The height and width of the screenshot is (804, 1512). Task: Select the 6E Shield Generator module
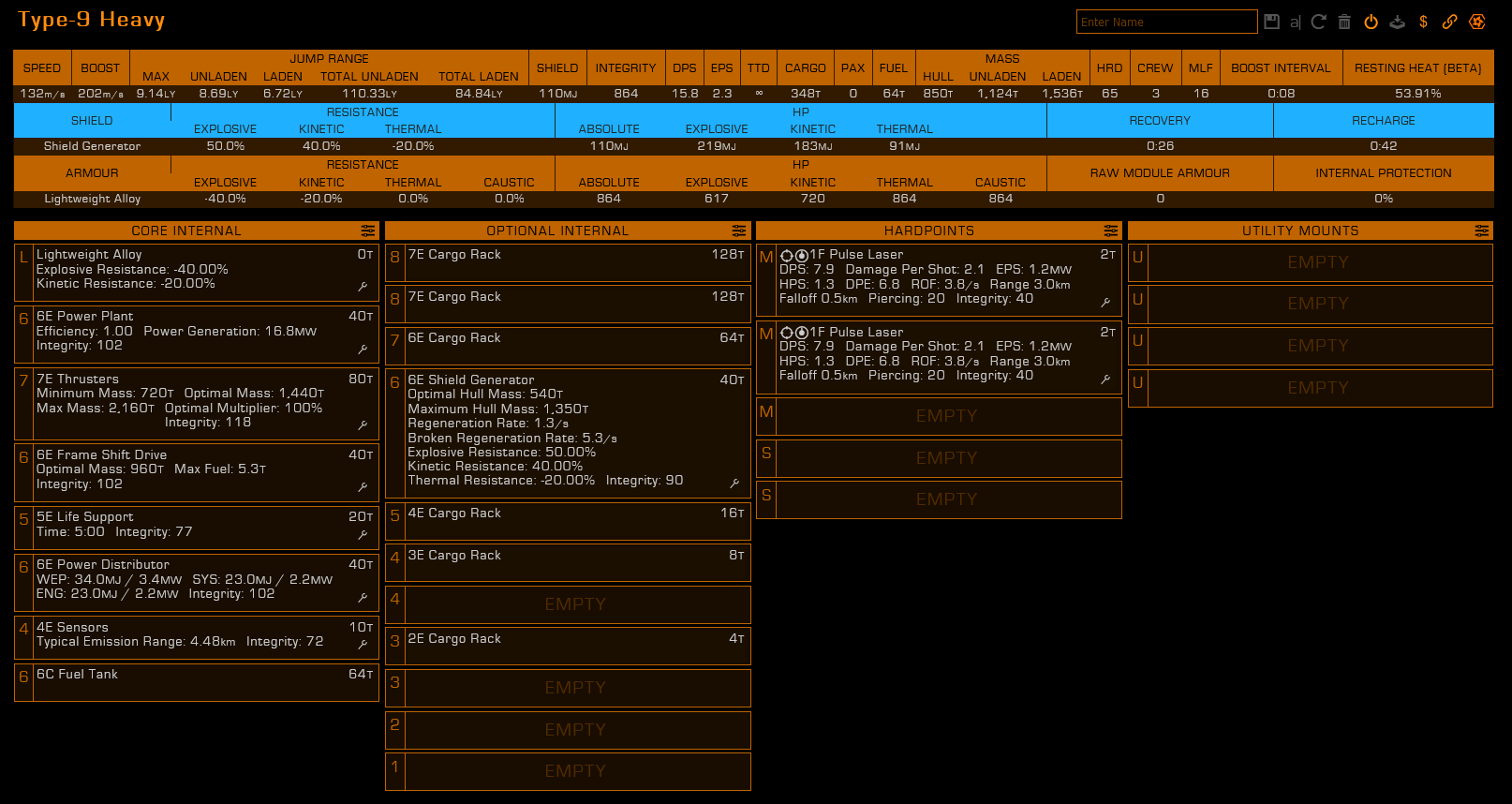pos(568,431)
